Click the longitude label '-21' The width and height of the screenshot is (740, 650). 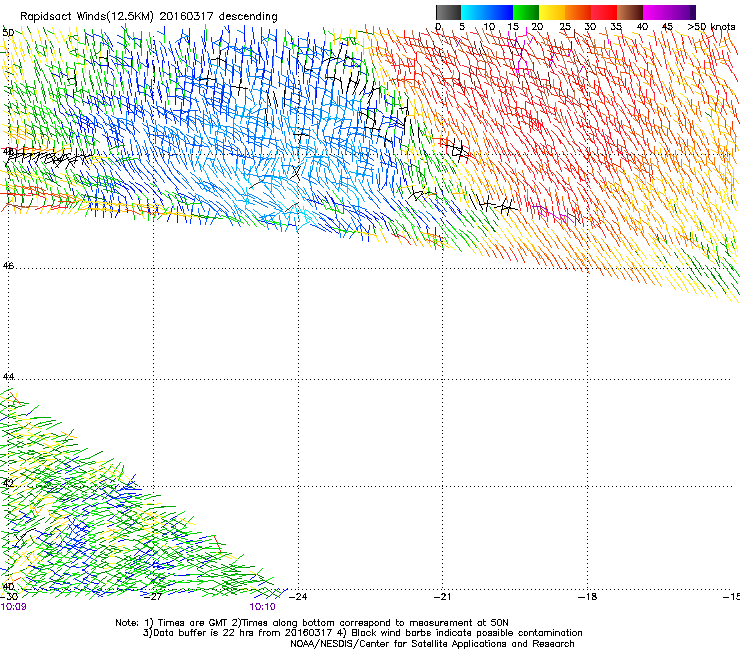442,597
